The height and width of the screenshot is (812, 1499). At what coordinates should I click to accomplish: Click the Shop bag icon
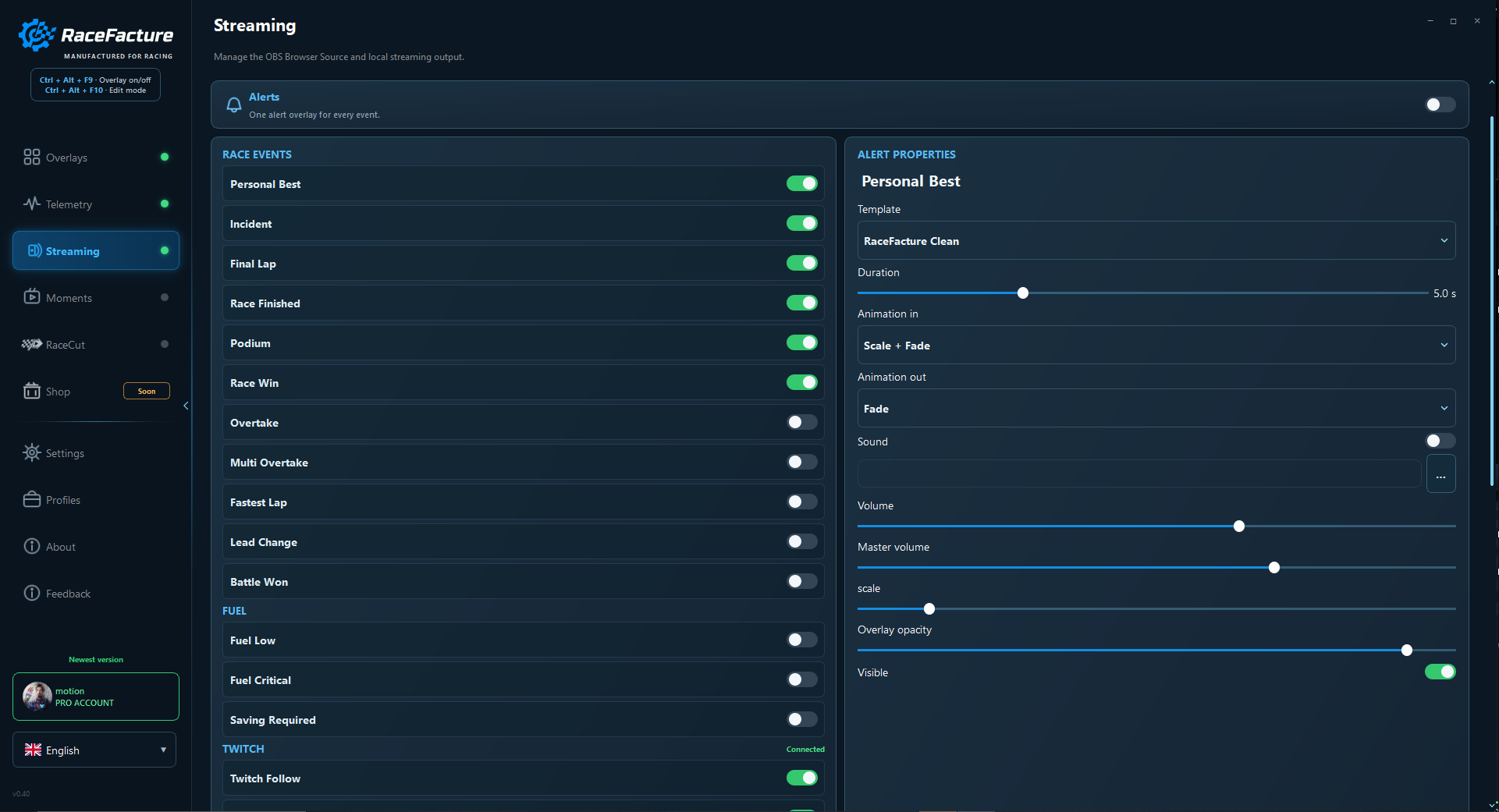31,391
